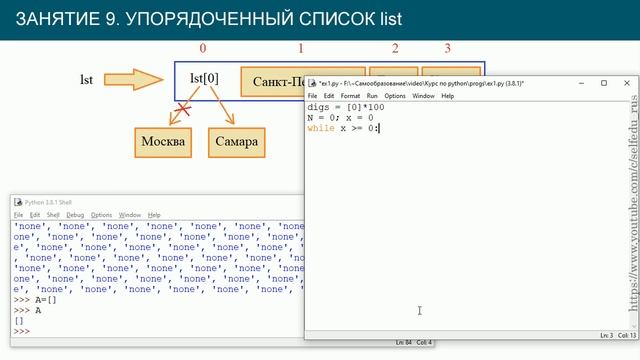
Task: Open Format menu in ex1.py editor
Action: 350,96
